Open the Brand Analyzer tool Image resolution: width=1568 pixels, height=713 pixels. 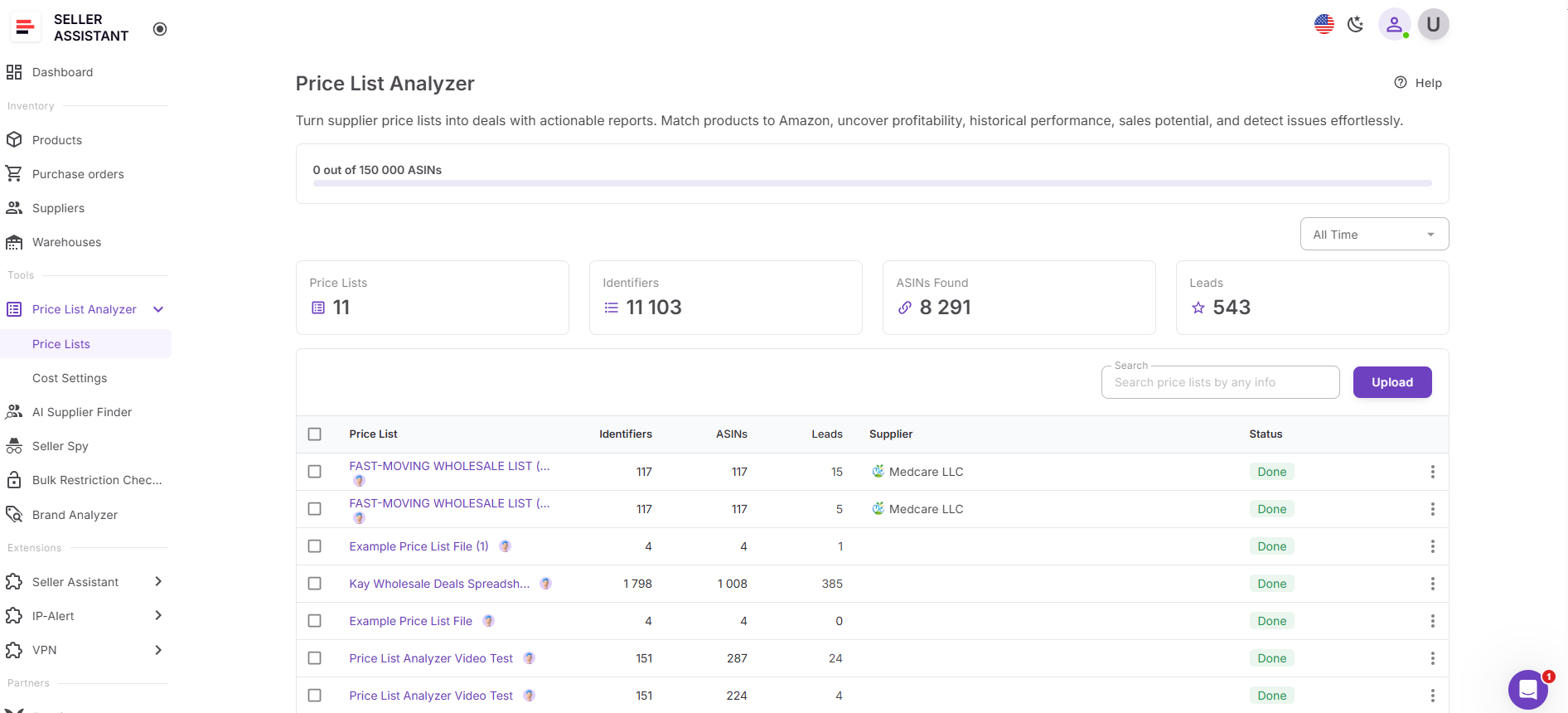(75, 515)
